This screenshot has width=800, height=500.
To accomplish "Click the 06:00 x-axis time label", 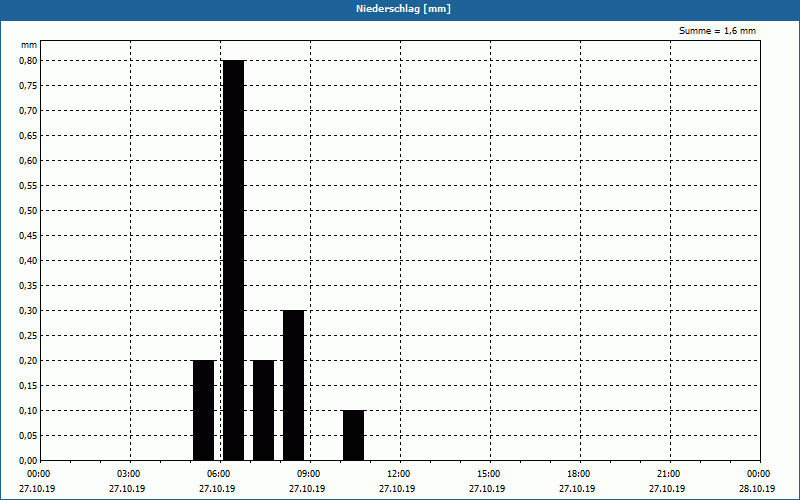I will point(219,474).
